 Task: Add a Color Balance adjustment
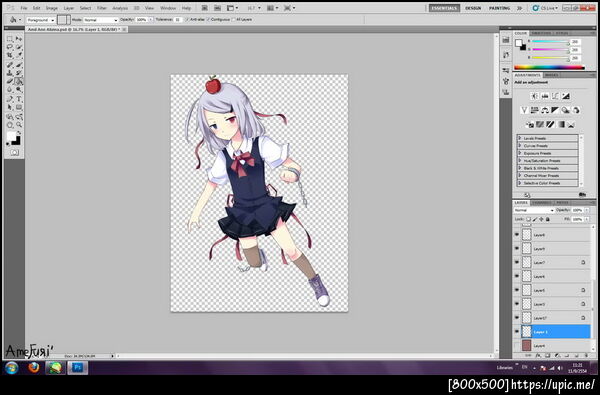pos(545,110)
